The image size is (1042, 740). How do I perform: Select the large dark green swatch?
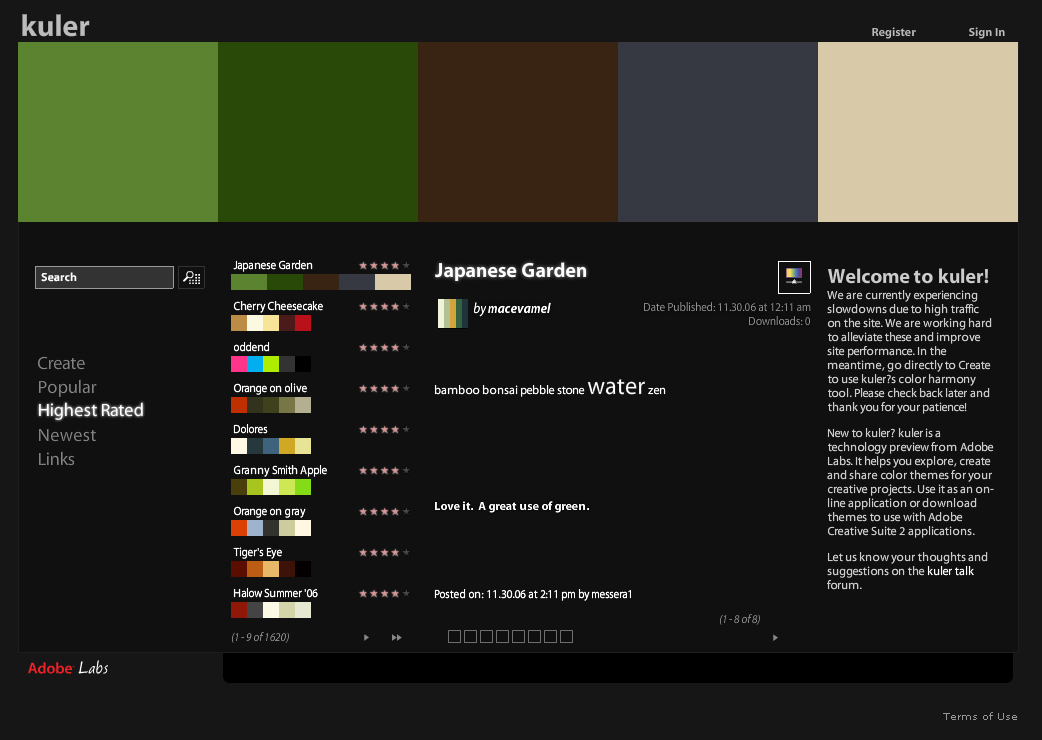[x=318, y=132]
